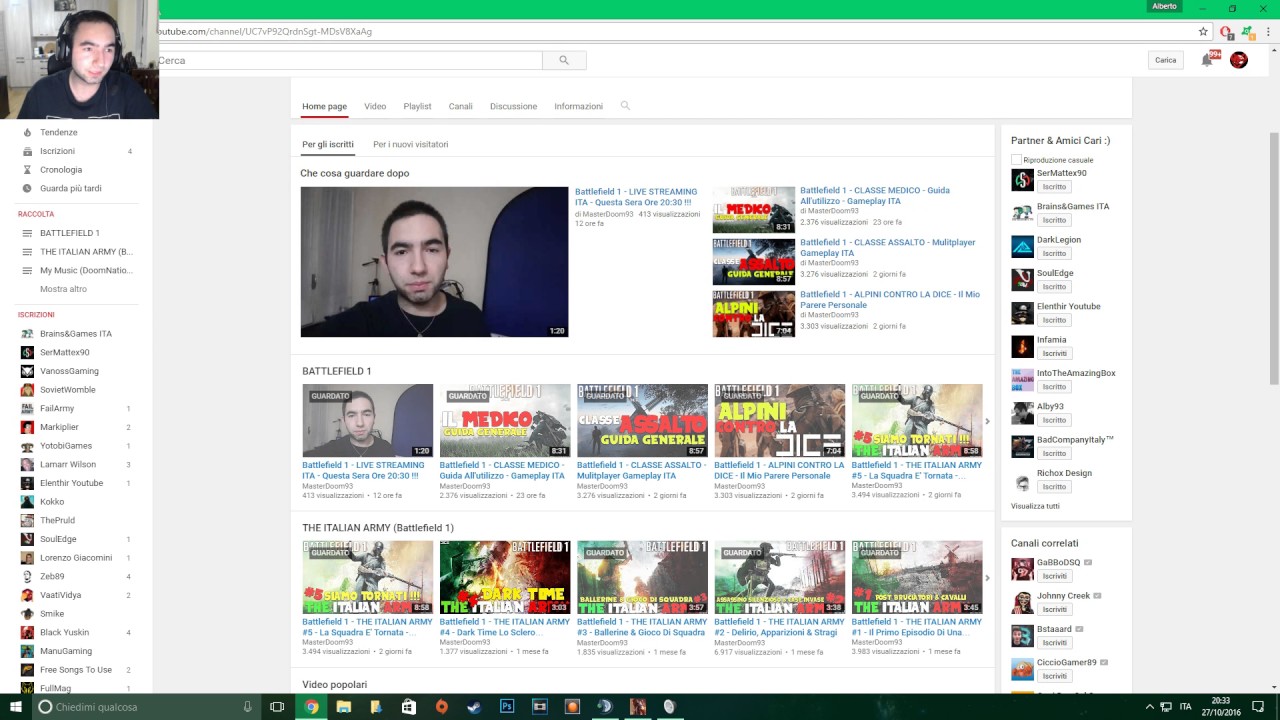Advance the BATTLEFIELD 1 shelf with the right arrow
The width and height of the screenshot is (1280, 720).
coord(987,421)
